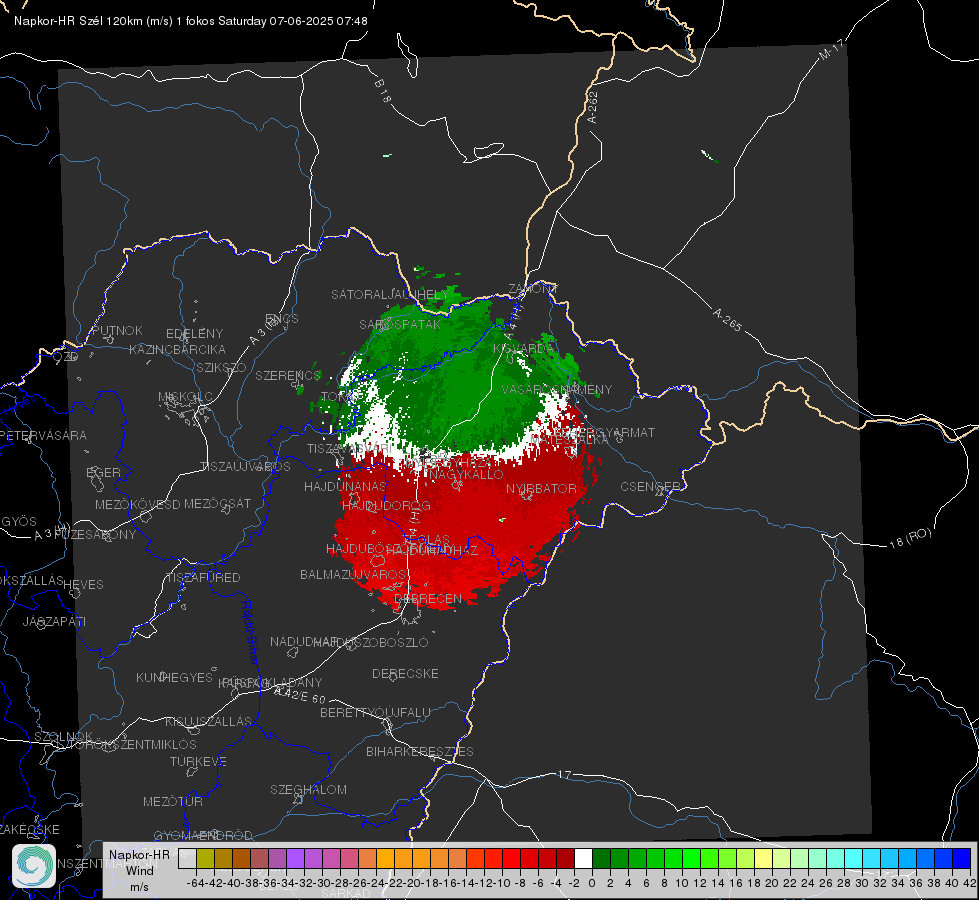Image resolution: width=979 pixels, height=900 pixels.
Task: Click the SZEGHALOM town label
Action: click(x=308, y=789)
